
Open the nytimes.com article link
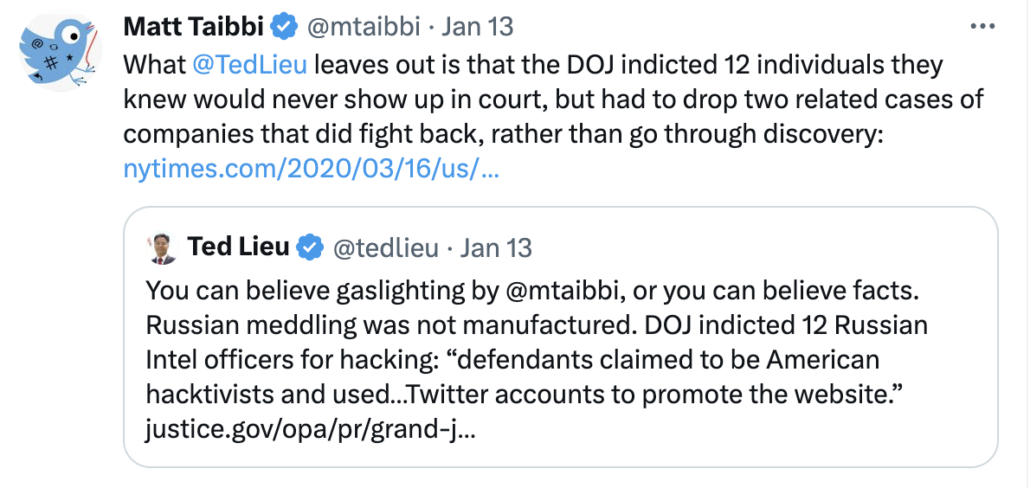pos(310,169)
